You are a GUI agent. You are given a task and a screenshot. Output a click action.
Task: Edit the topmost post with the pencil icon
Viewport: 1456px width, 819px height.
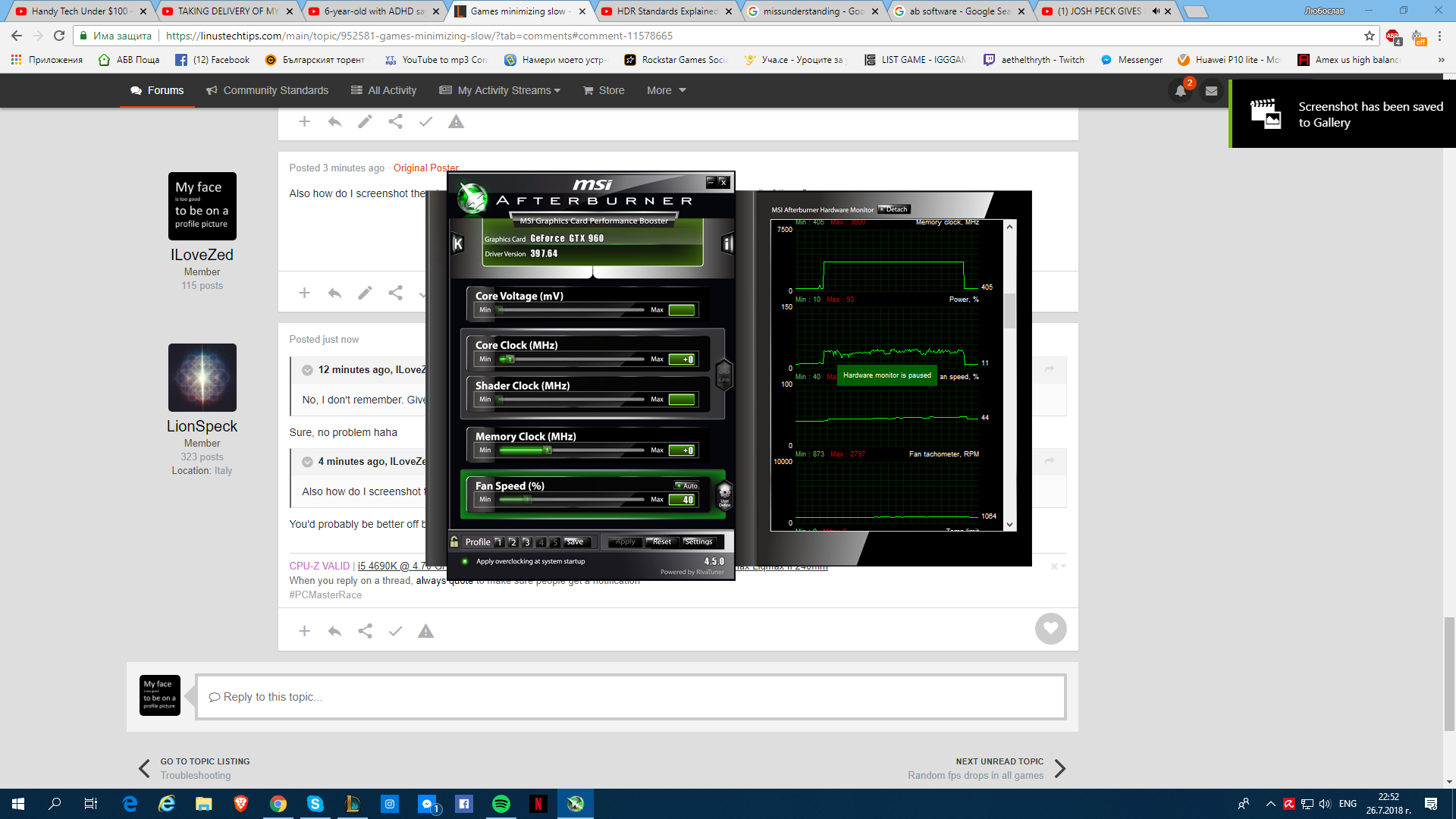click(x=365, y=121)
